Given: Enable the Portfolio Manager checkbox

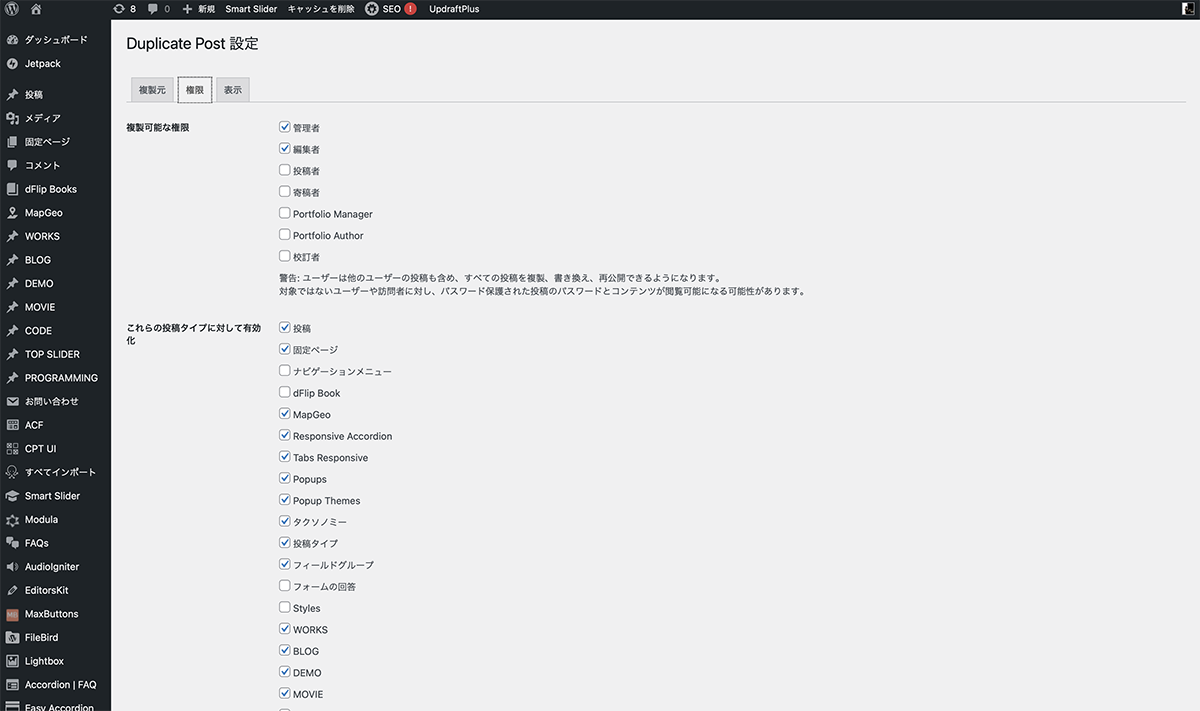Looking at the screenshot, I should click(285, 214).
